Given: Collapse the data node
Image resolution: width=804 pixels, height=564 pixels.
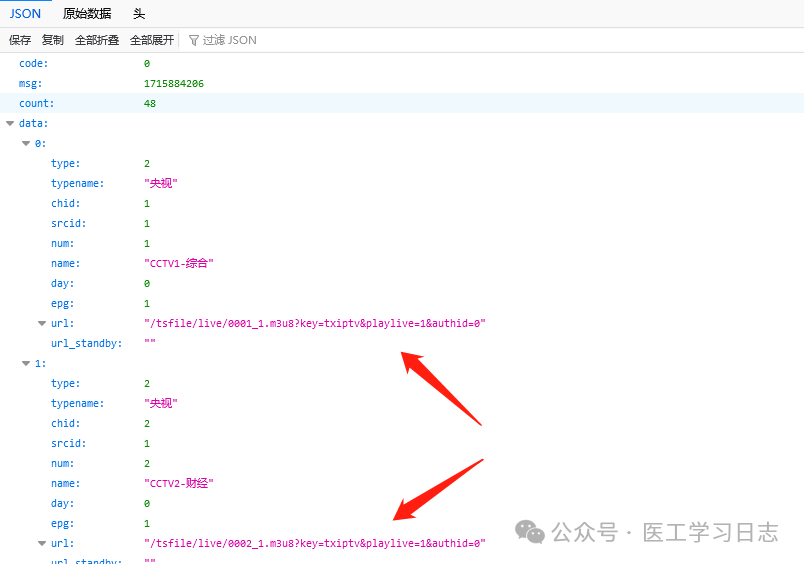Looking at the screenshot, I should tap(10, 123).
